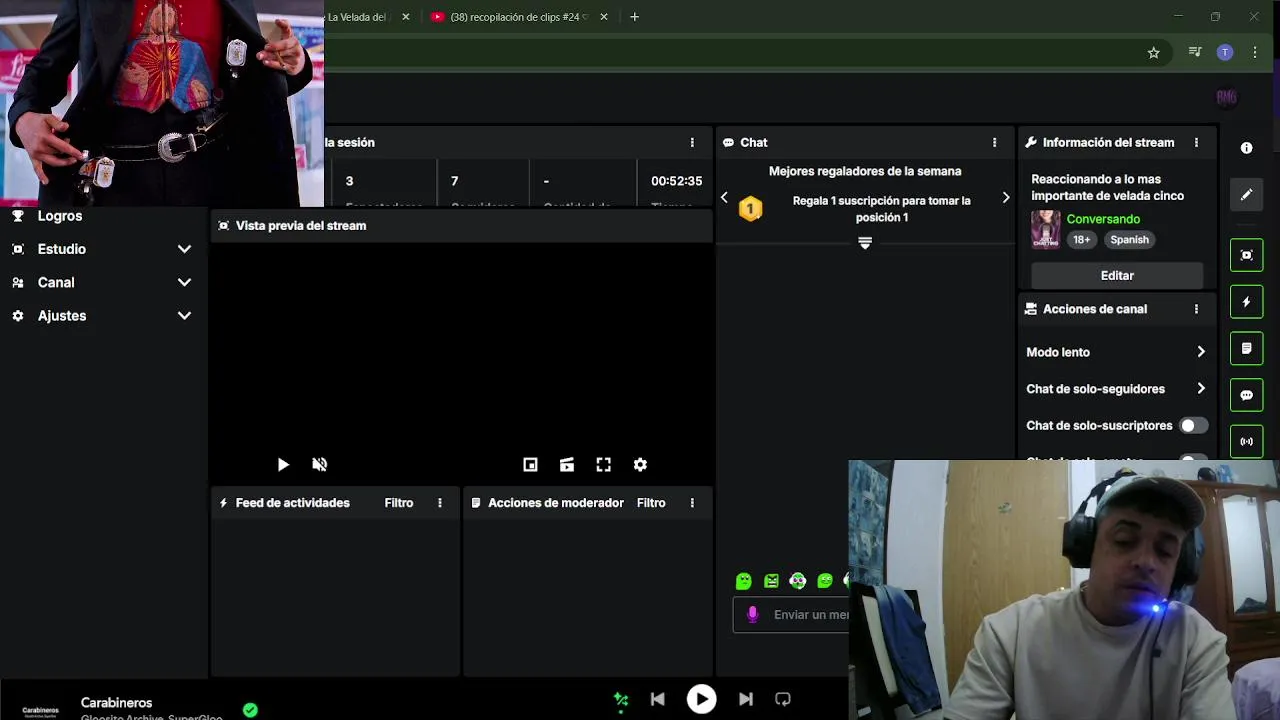Go to previous top gifters slide
The image size is (1280, 720).
(724, 198)
